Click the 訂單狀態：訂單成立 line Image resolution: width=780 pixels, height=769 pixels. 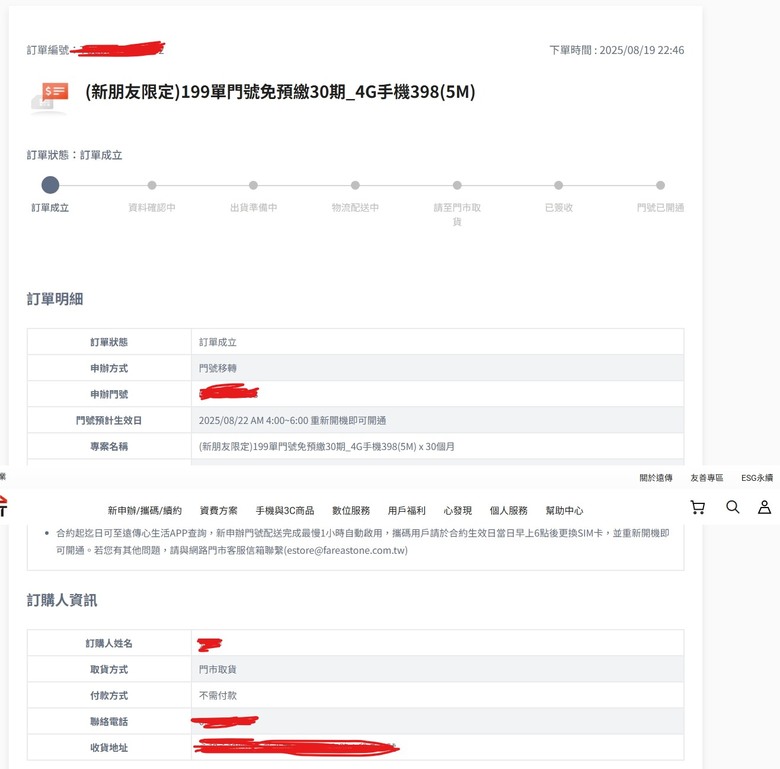(x=74, y=155)
